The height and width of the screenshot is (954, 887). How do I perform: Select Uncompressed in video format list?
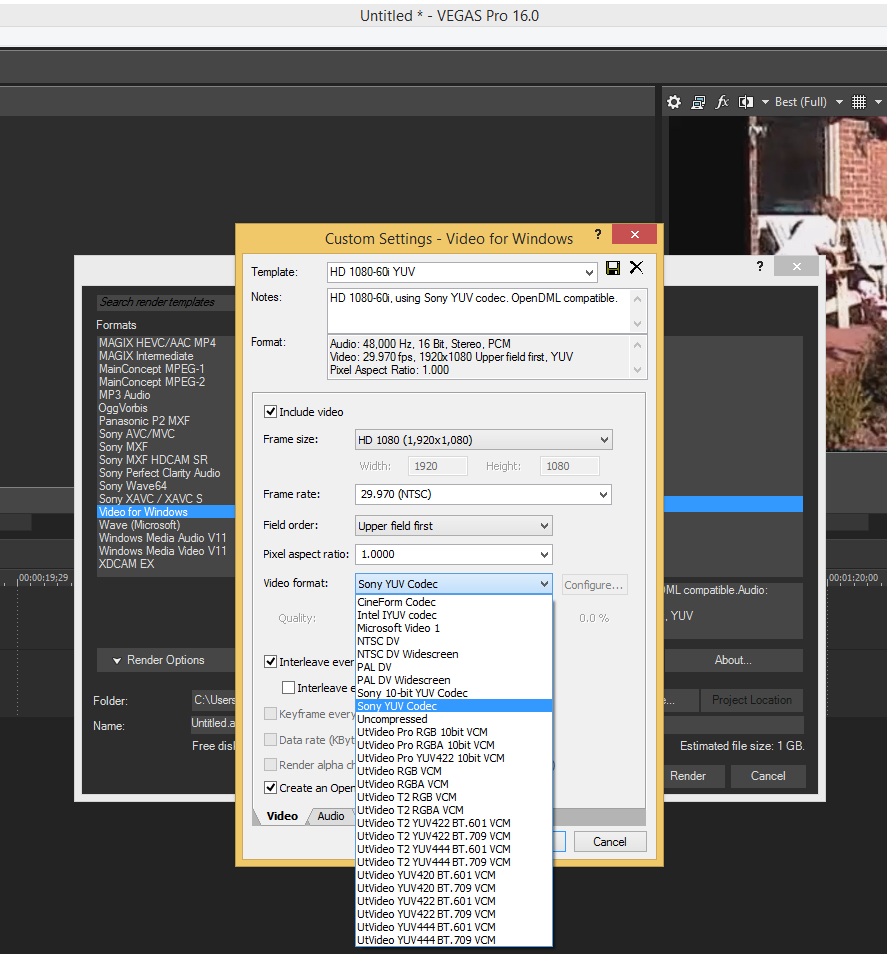393,719
